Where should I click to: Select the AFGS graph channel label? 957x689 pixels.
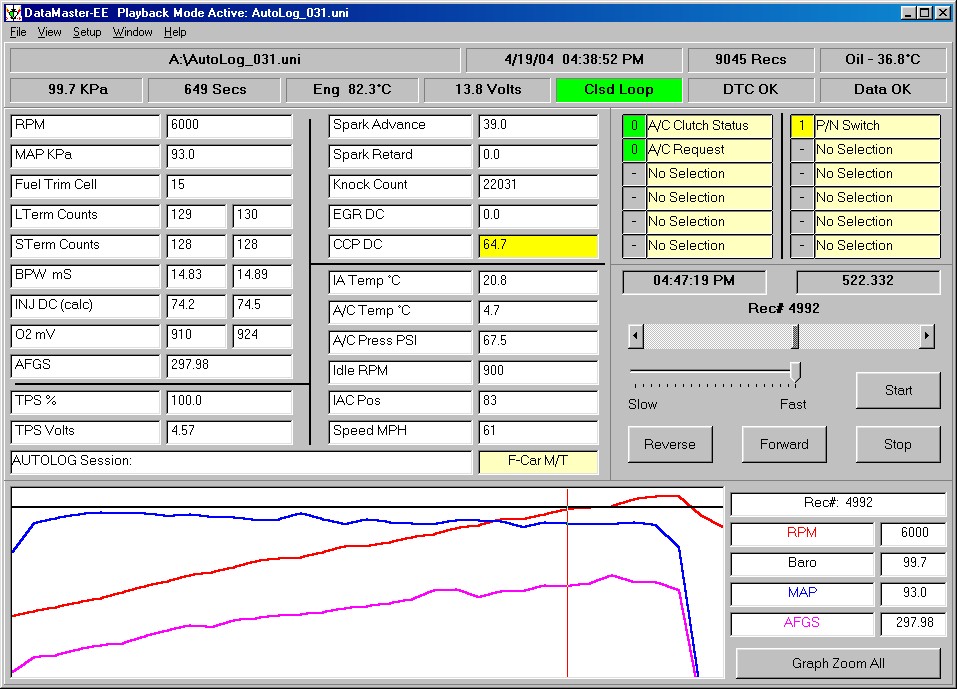coord(802,623)
